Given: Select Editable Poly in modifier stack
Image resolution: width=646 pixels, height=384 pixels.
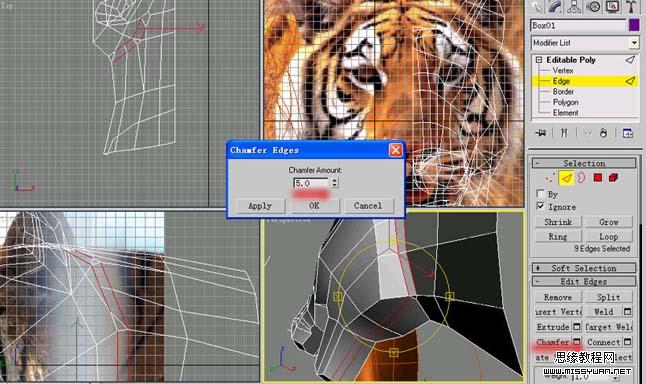Looking at the screenshot, I should [x=571, y=60].
